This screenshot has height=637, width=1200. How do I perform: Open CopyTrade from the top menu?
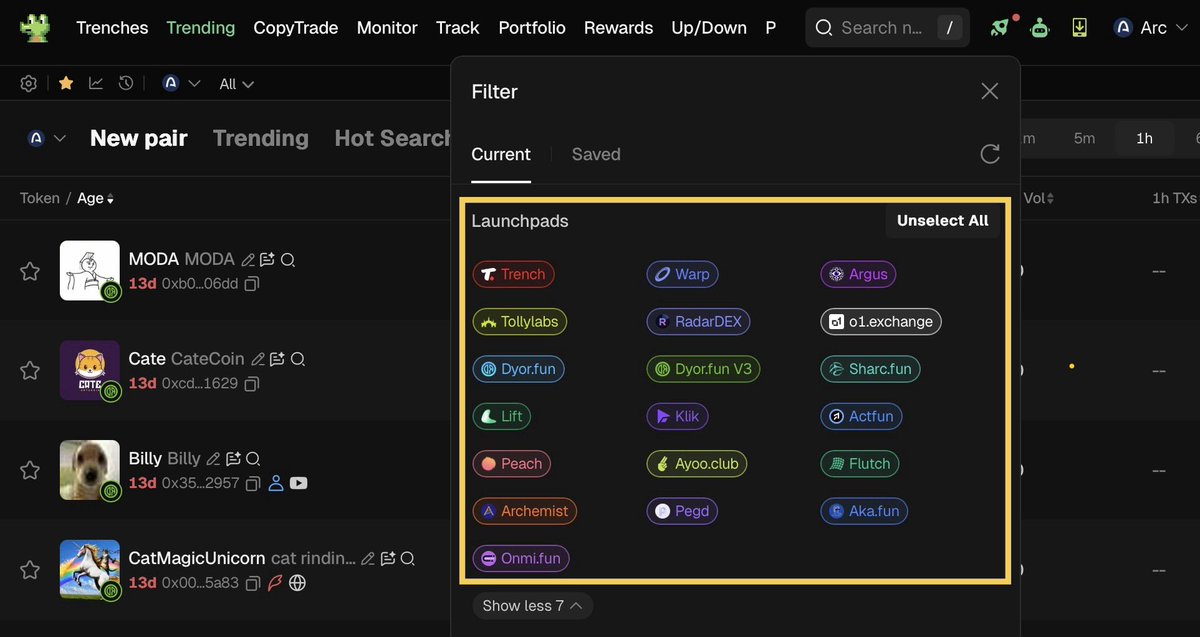(x=296, y=27)
